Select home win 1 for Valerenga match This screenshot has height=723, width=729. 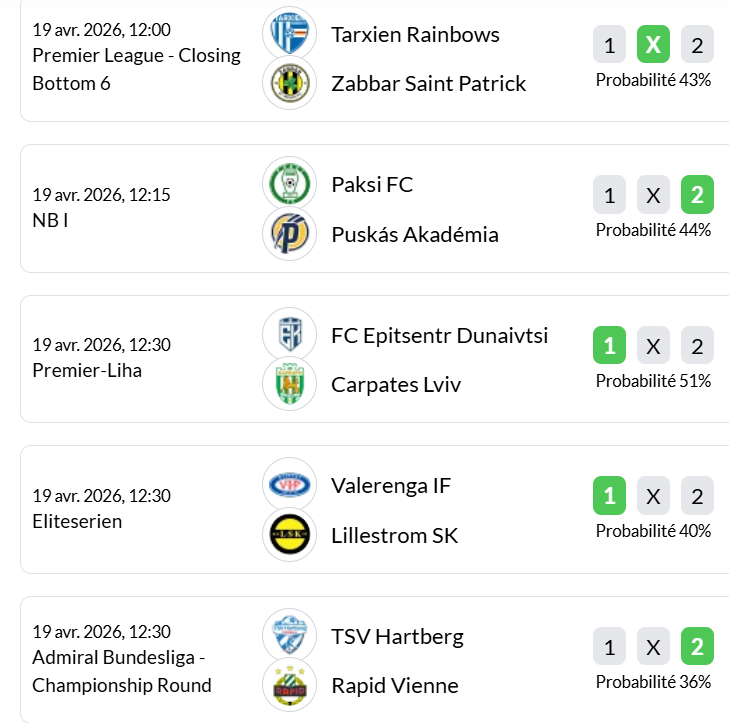pyautogui.click(x=609, y=496)
